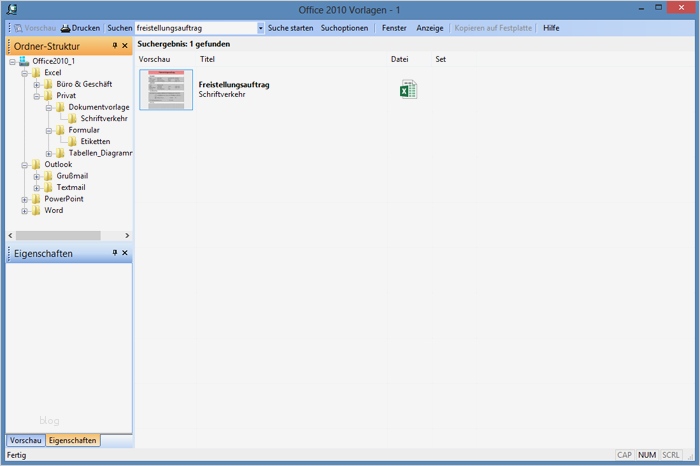The width and height of the screenshot is (700, 466).
Task: Close the Ordner-Struktur panel
Action: (125, 46)
